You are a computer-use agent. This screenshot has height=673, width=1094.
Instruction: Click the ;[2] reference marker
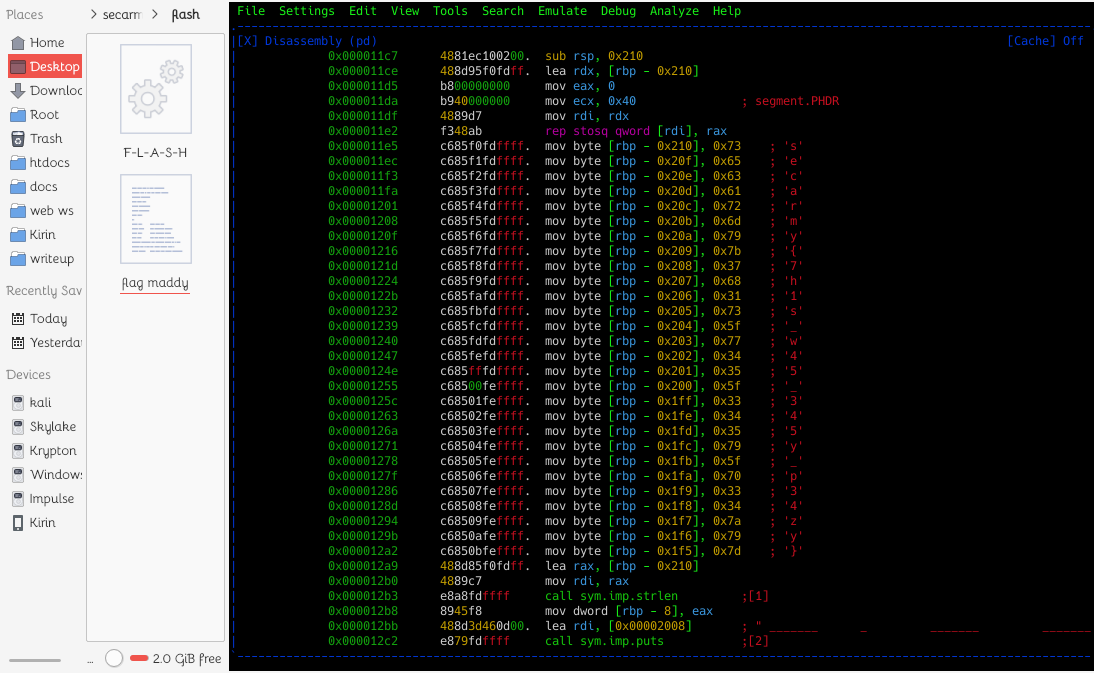coord(755,641)
